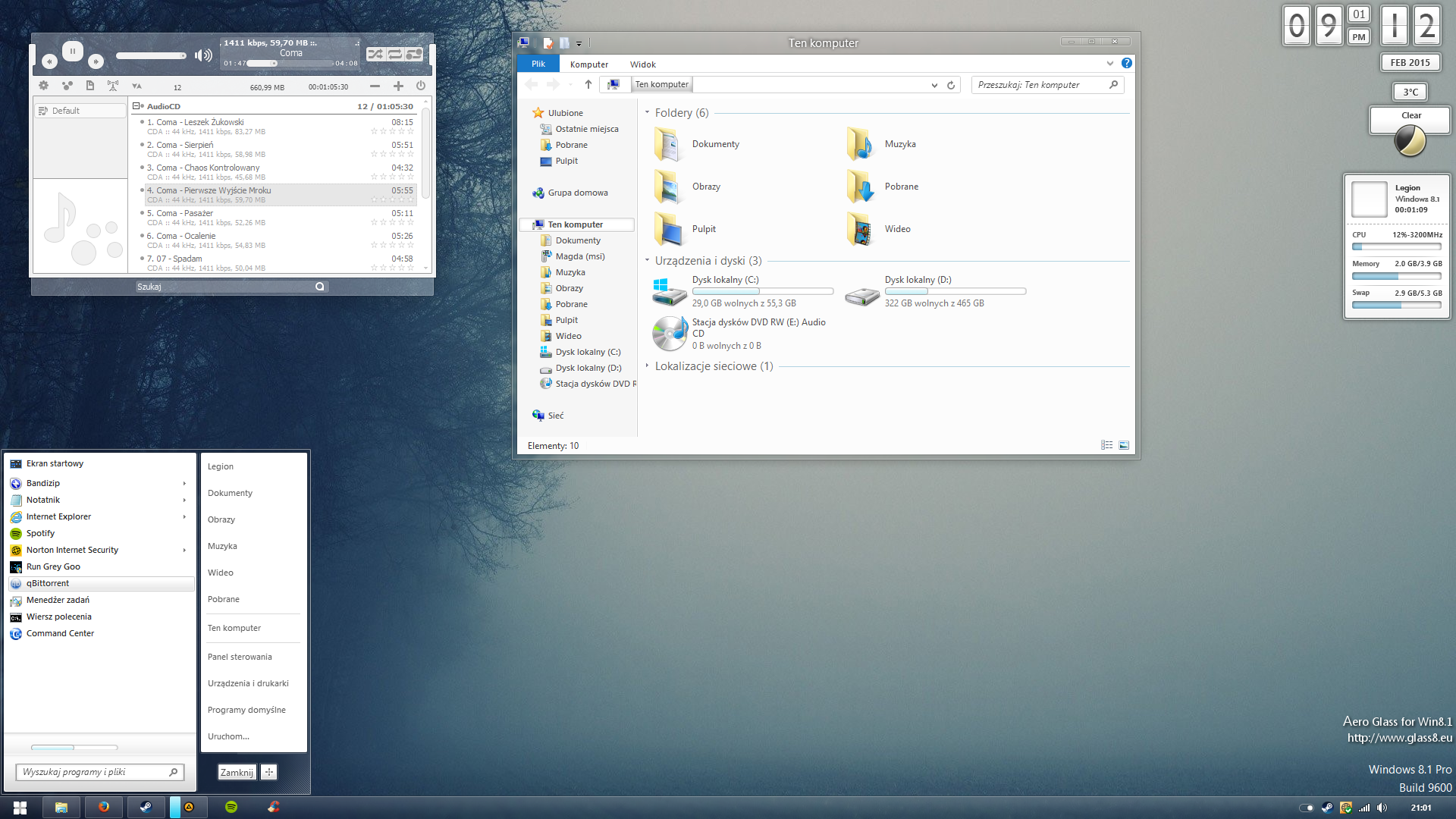The image size is (1456, 819).
Task: Switch Explorer to details view icon
Action: [1107, 446]
